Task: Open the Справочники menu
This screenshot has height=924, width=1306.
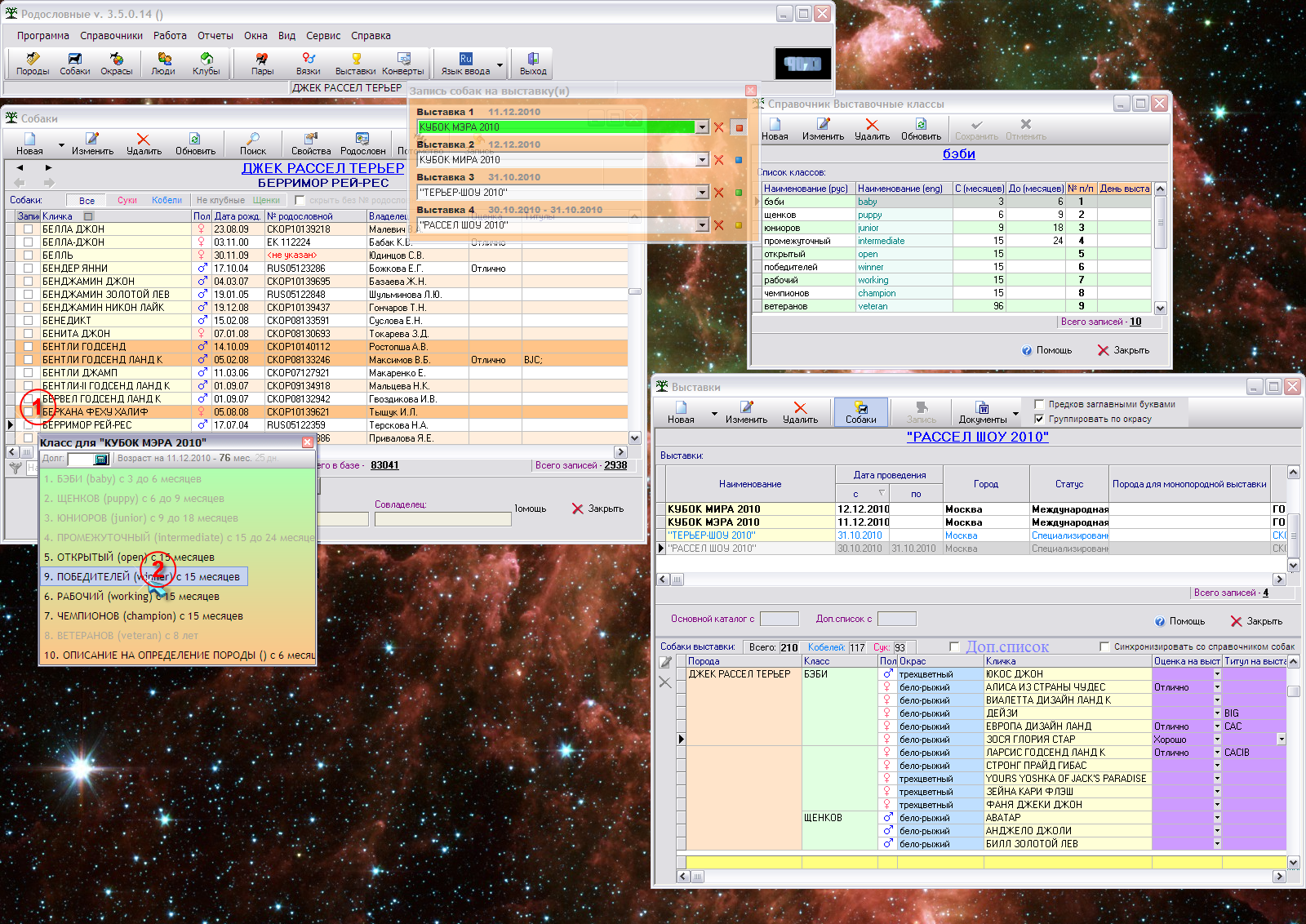Action: tap(111, 36)
